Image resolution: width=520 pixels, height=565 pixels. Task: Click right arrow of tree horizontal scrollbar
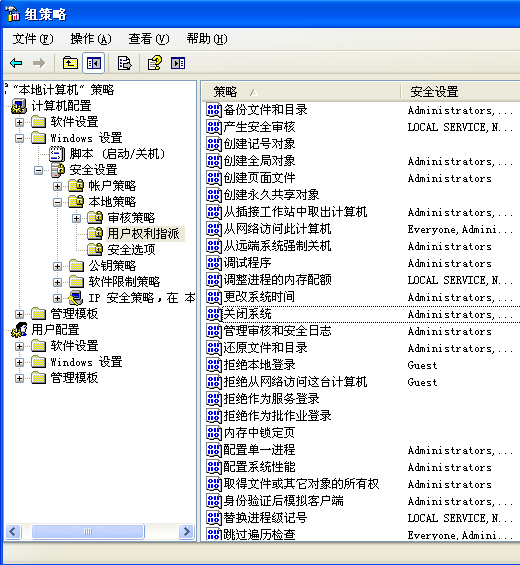tap(186, 531)
